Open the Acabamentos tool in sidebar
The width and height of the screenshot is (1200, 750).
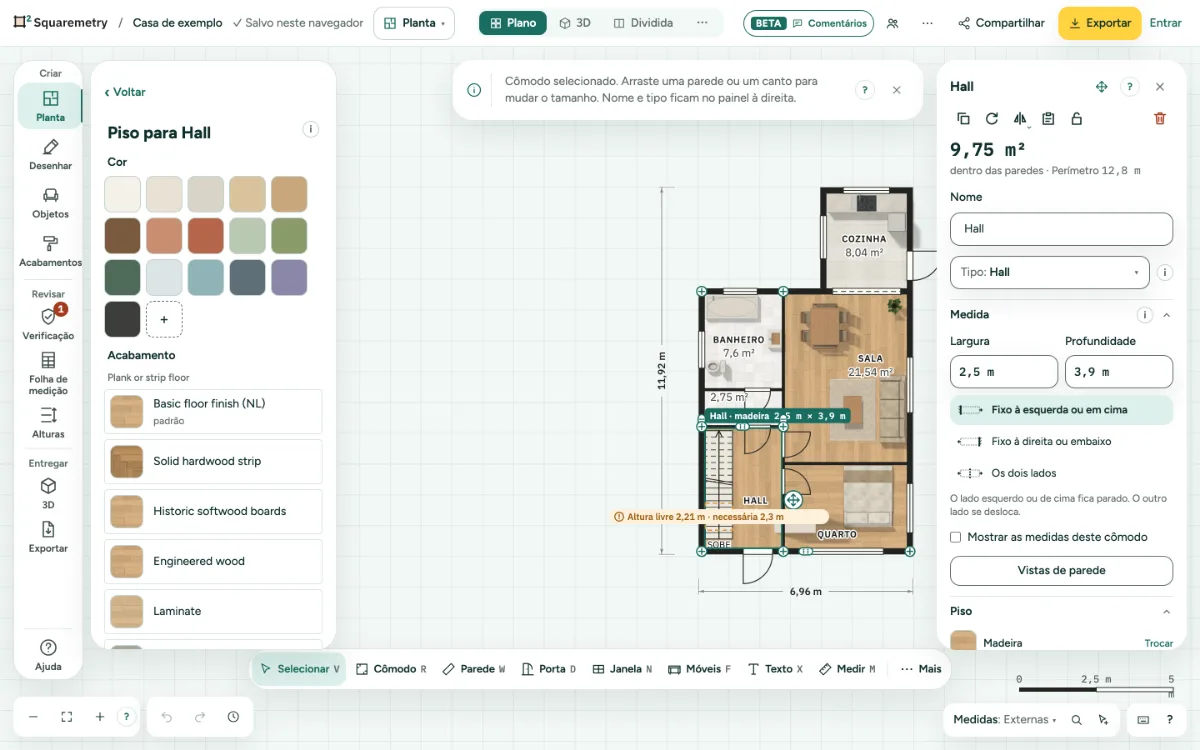50,251
